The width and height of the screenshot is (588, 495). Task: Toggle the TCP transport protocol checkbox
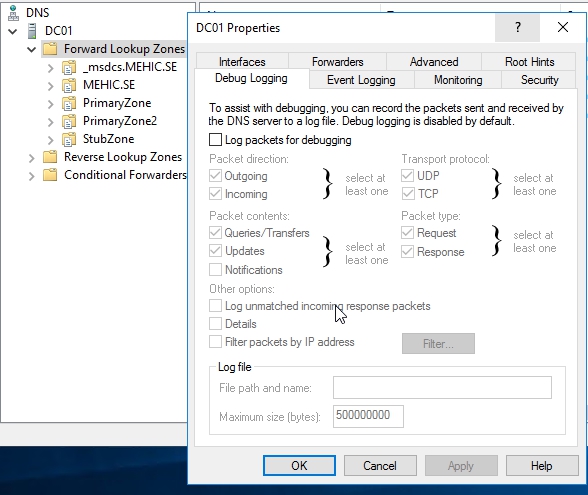click(407, 194)
